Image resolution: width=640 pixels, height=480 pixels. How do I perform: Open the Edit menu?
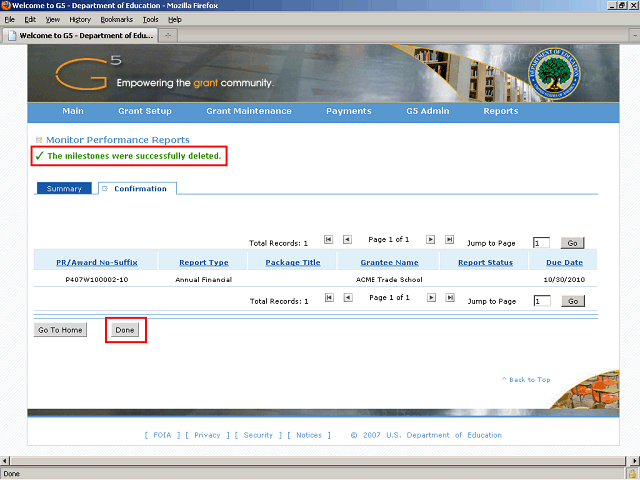coord(30,20)
